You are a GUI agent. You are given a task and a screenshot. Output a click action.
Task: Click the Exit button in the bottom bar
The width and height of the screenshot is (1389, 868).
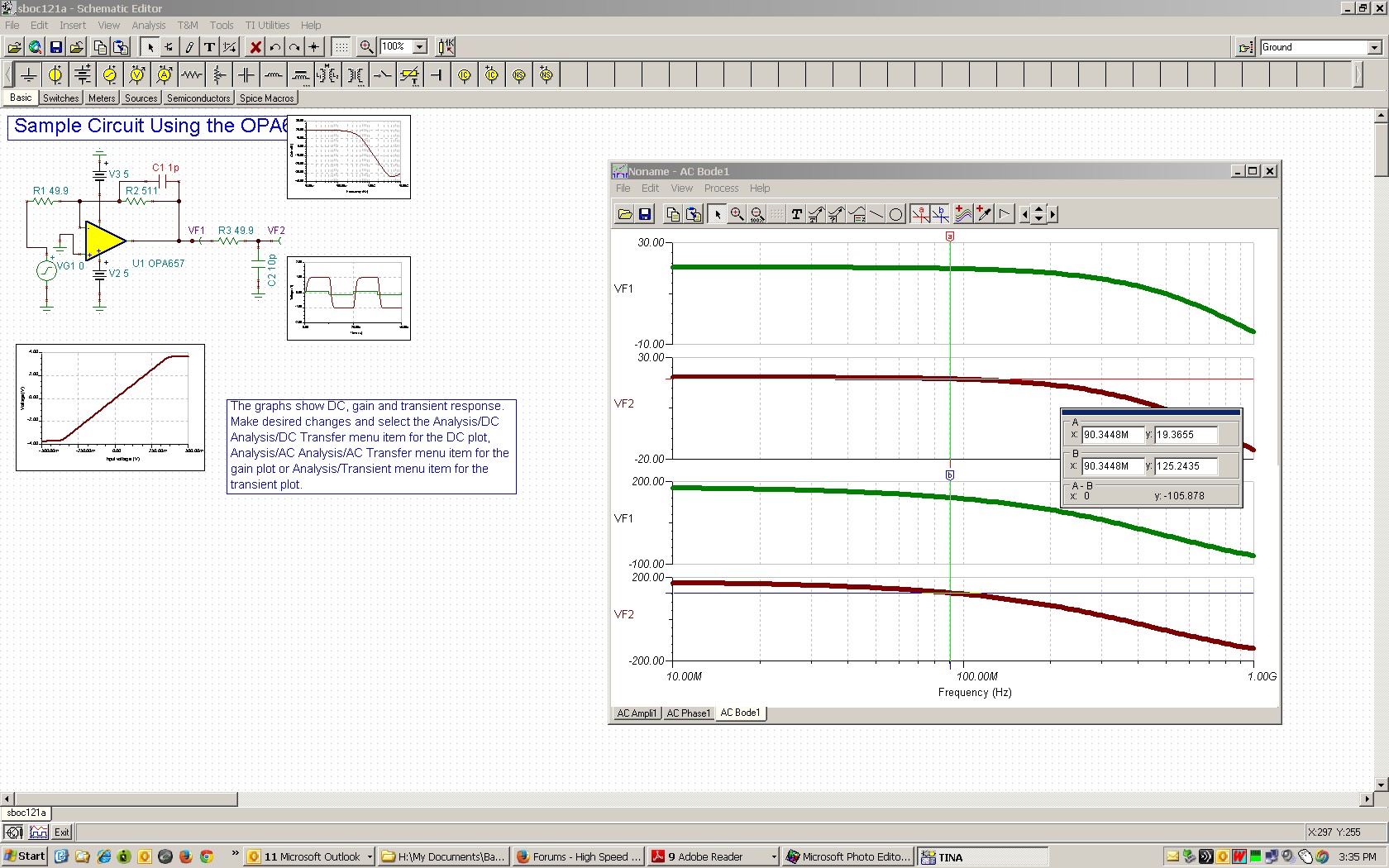pyautogui.click(x=62, y=832)
